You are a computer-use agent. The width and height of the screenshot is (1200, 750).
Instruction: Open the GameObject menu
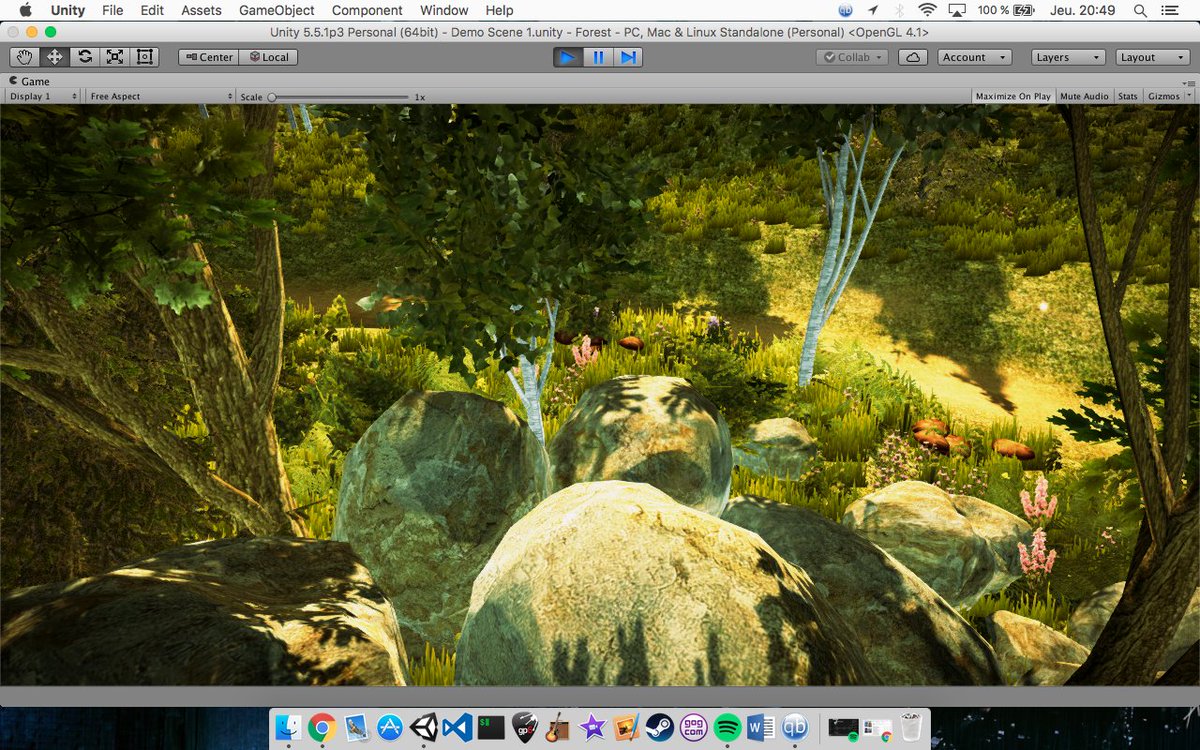(x=278, y=10)
